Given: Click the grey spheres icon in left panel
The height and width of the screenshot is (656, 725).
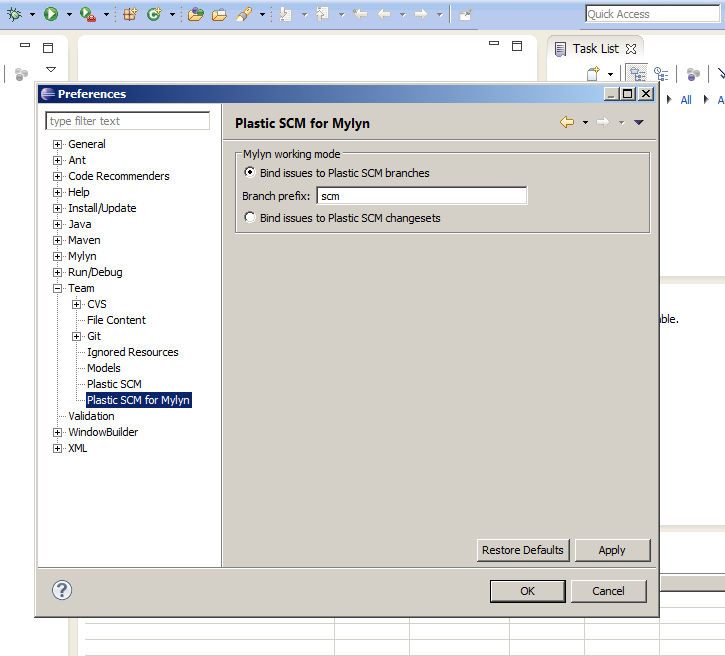Looking at the screenshot, I should [21, 74].
